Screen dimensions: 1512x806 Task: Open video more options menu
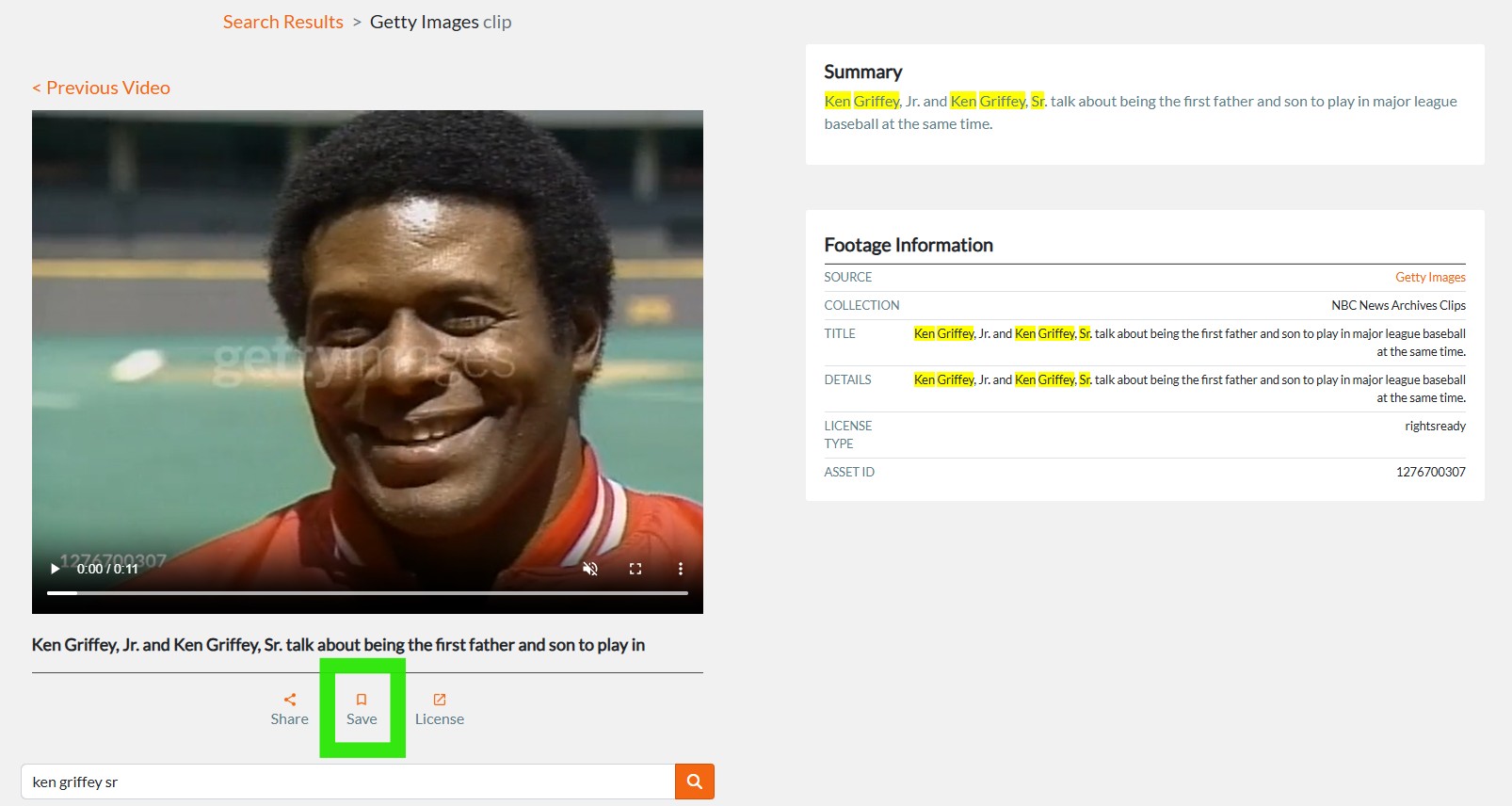coord(681,569)
